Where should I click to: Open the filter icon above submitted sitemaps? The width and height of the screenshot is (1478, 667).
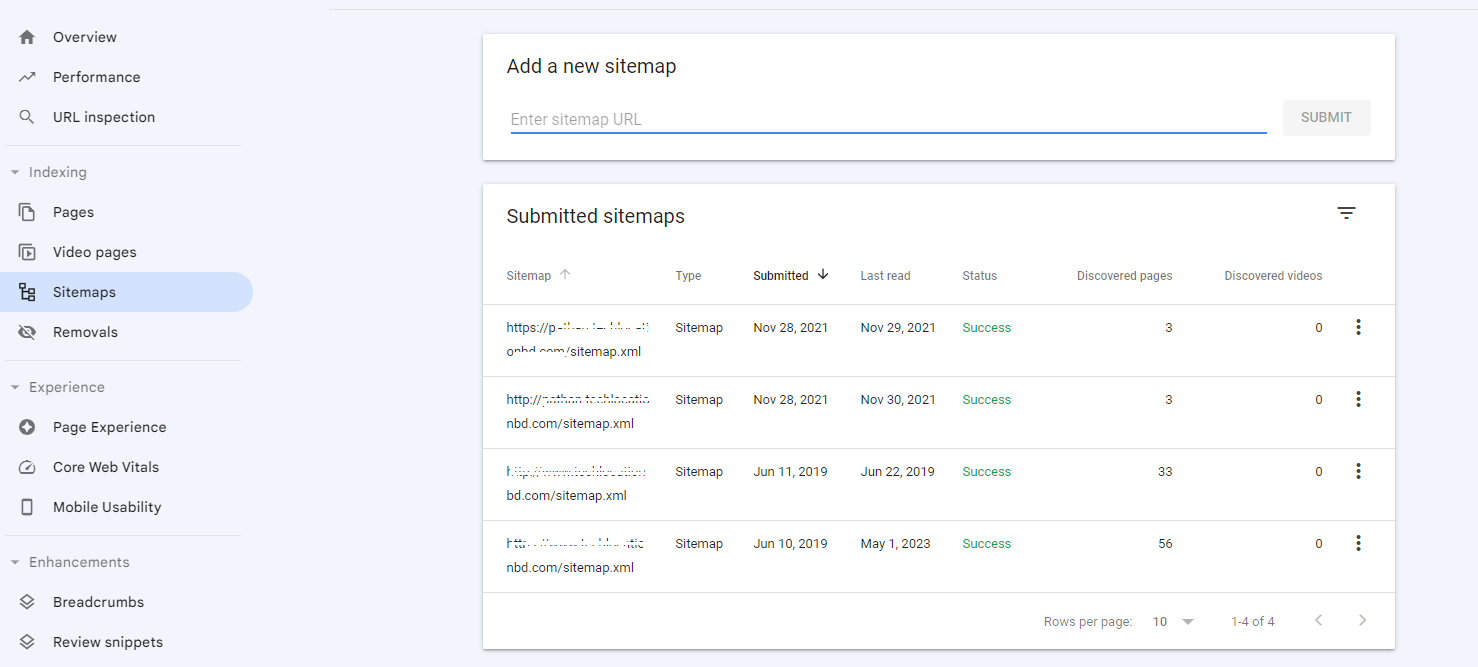point(1347,213)
